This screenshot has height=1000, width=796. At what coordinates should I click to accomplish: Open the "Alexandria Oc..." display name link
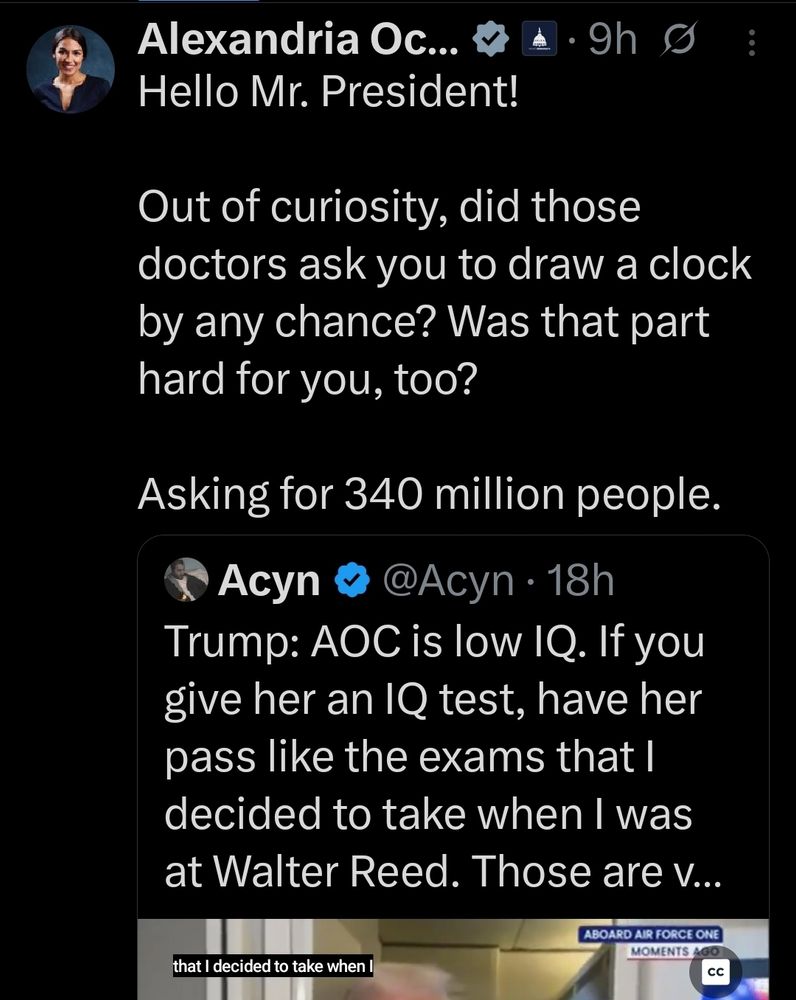pyautogui.click(x=300, y=41)
